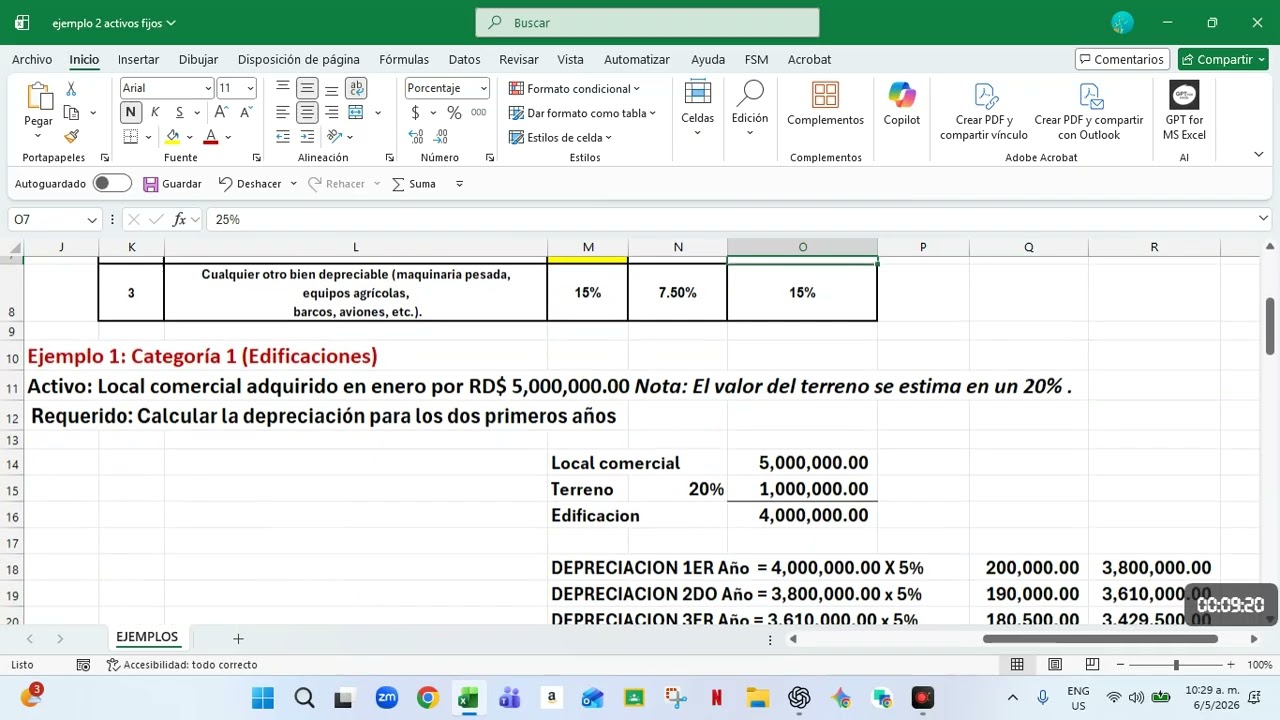
Task: Click the Comentarios button
Action: coord(1121,59)
